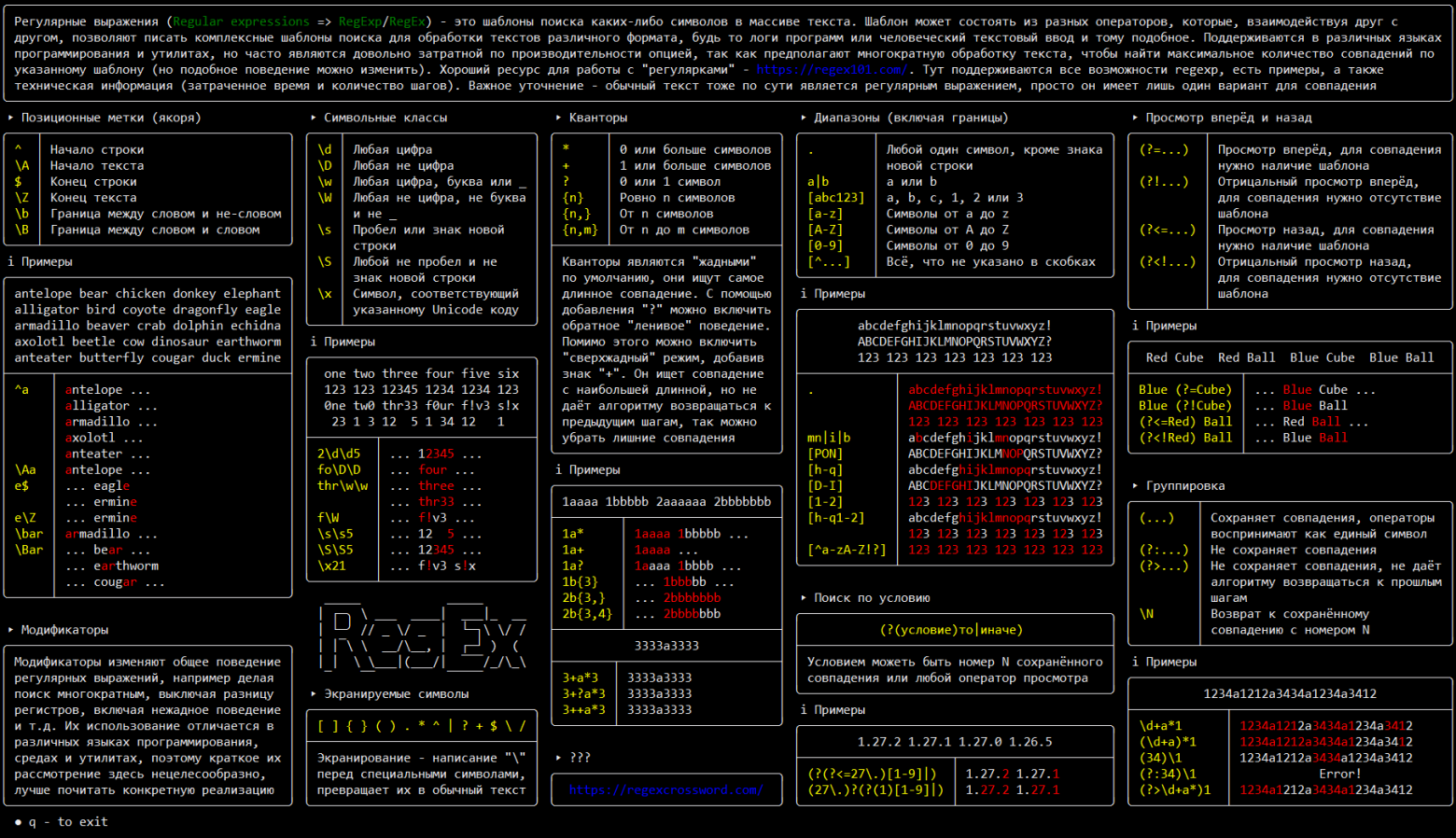1456x838 pixels.
Task: Click the '(?(?<=27\.)[1-9]|)' conditional example
Action: tap(872, 774)
